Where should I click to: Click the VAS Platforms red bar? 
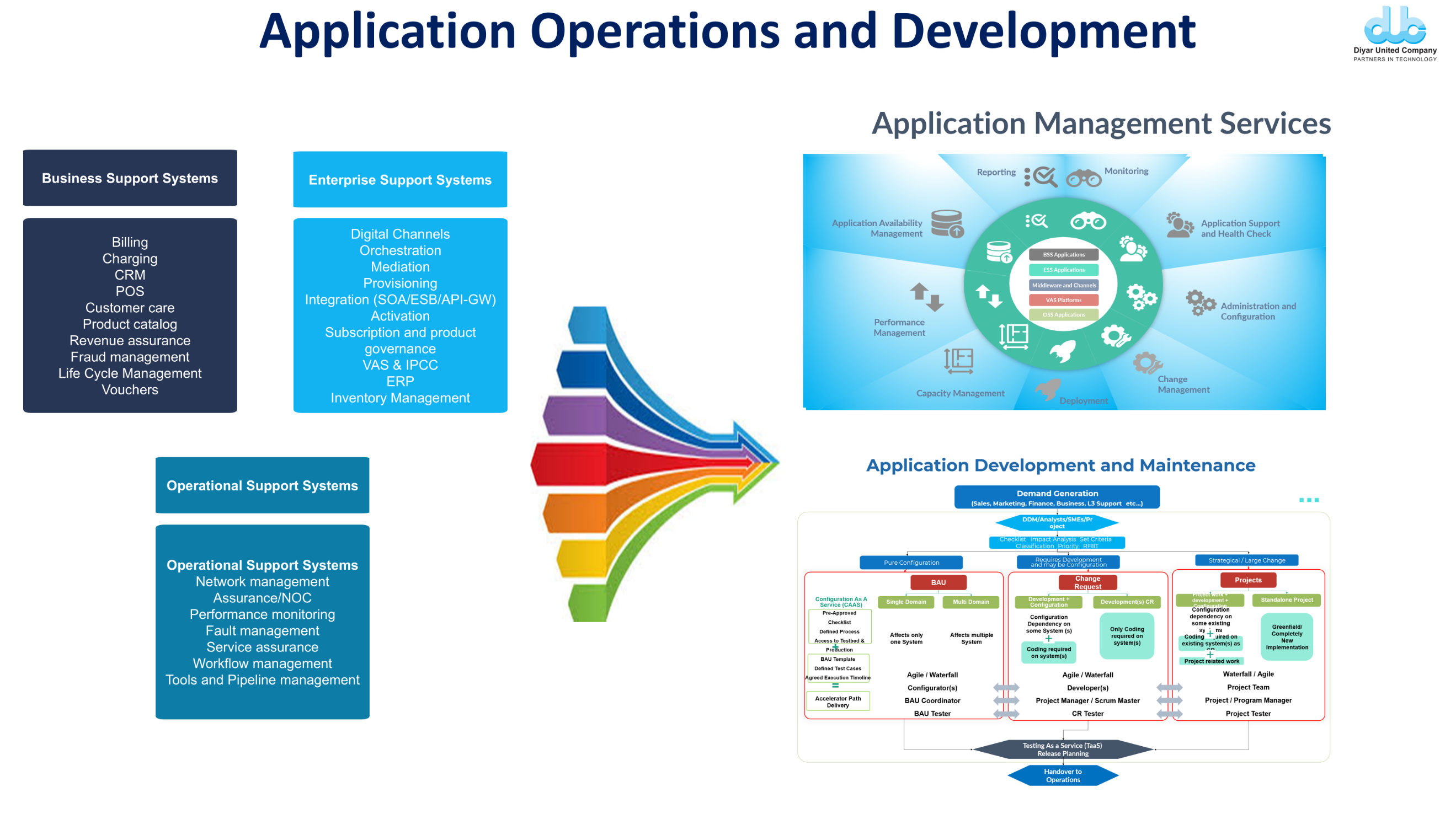pos(1063,300)
